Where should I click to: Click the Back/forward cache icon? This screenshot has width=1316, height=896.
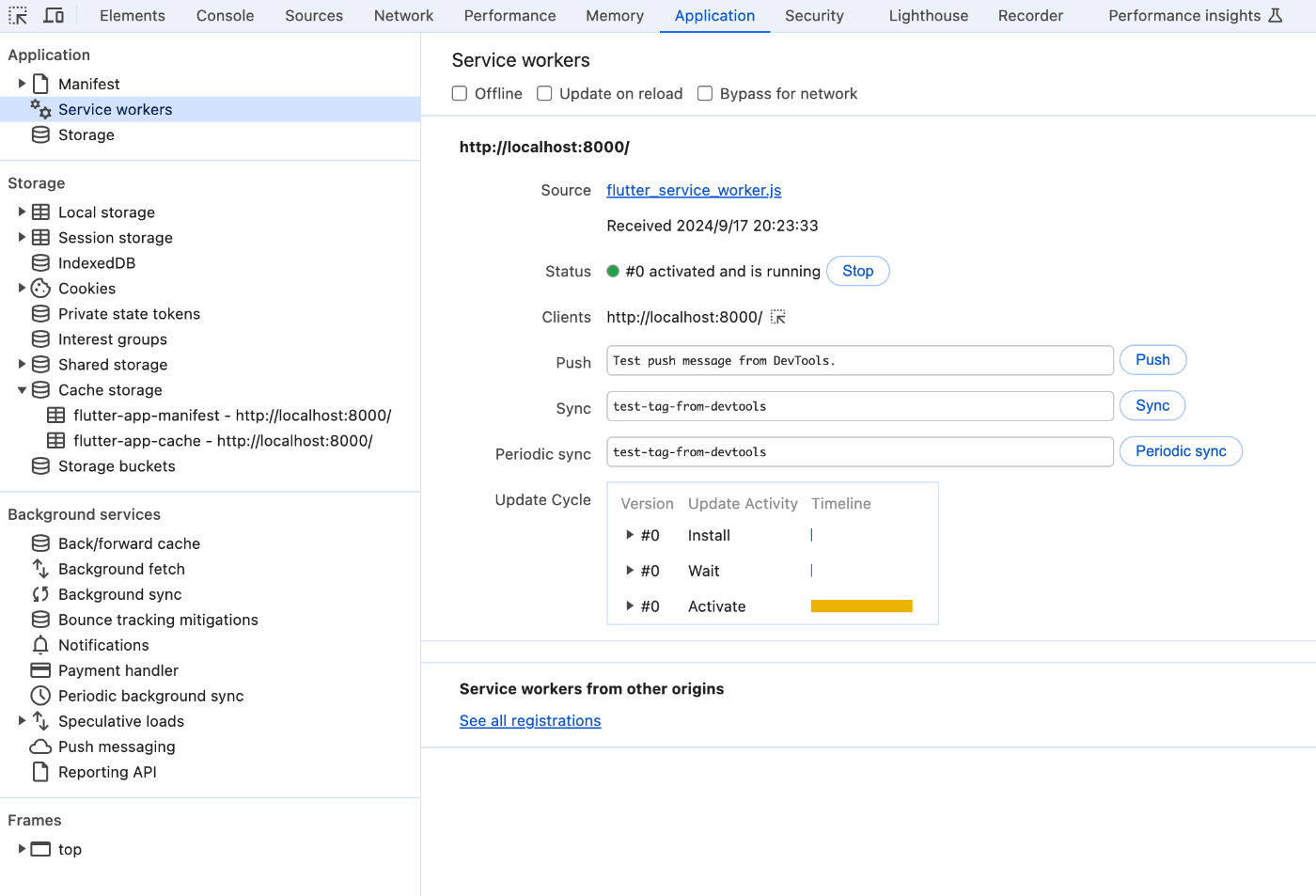[40, 543]
